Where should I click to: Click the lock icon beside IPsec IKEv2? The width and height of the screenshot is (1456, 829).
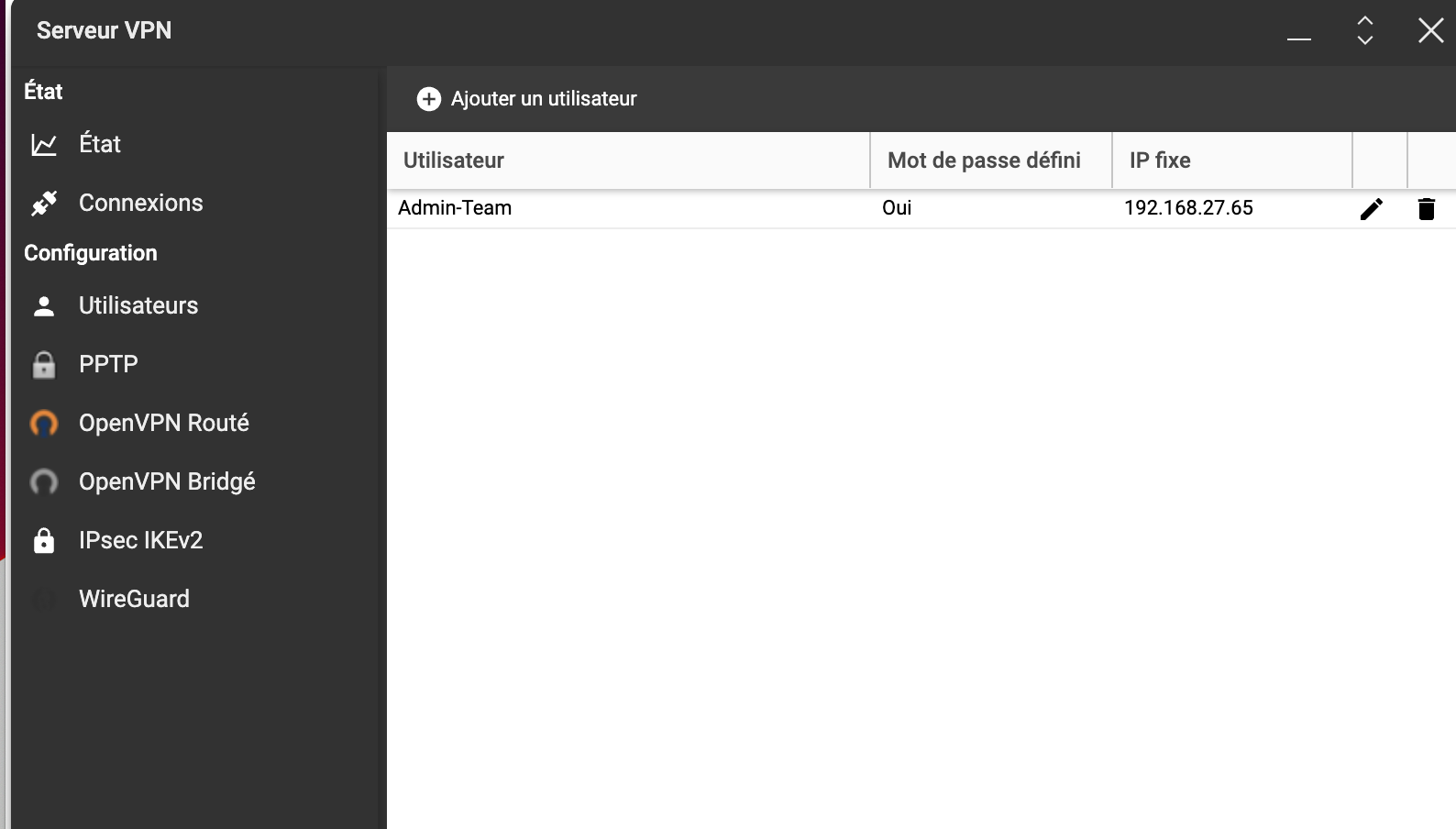(x=44, y=541)
